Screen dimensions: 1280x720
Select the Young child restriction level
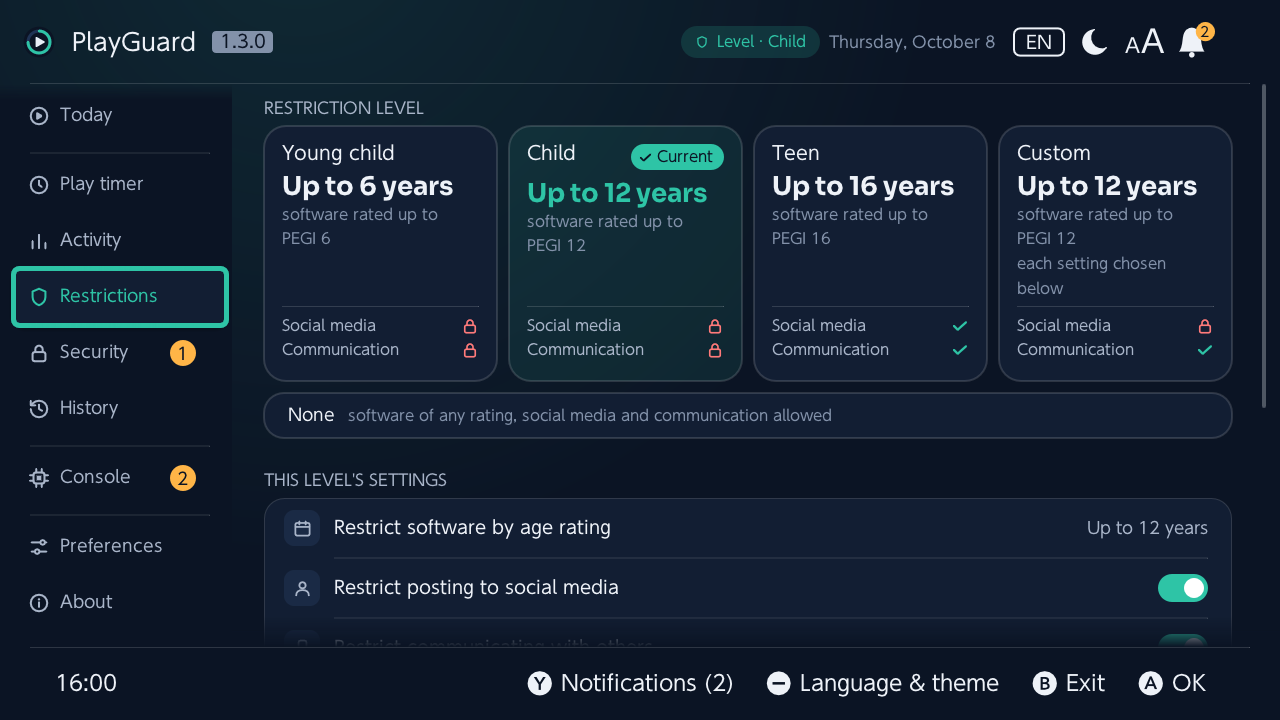click(380, 253)
